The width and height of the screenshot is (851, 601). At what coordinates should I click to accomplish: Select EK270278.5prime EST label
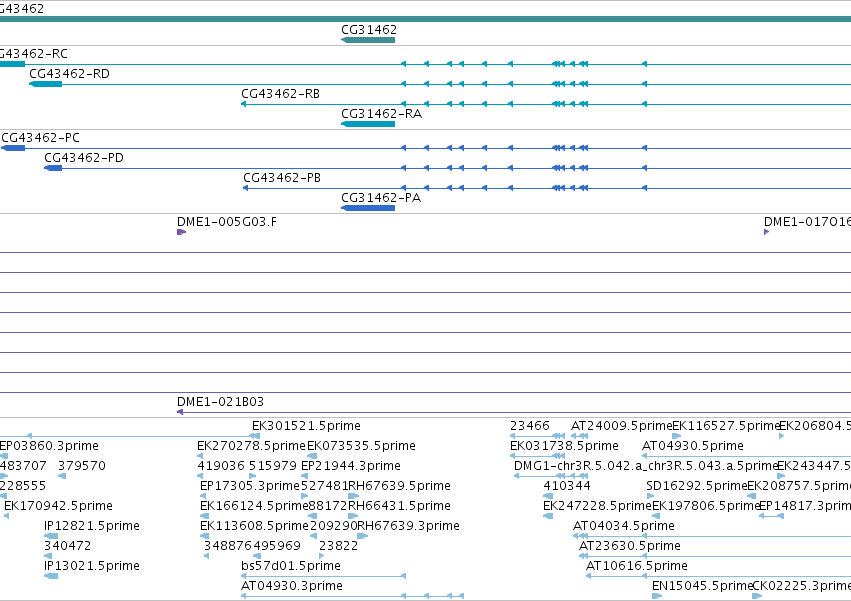[251, 446]
